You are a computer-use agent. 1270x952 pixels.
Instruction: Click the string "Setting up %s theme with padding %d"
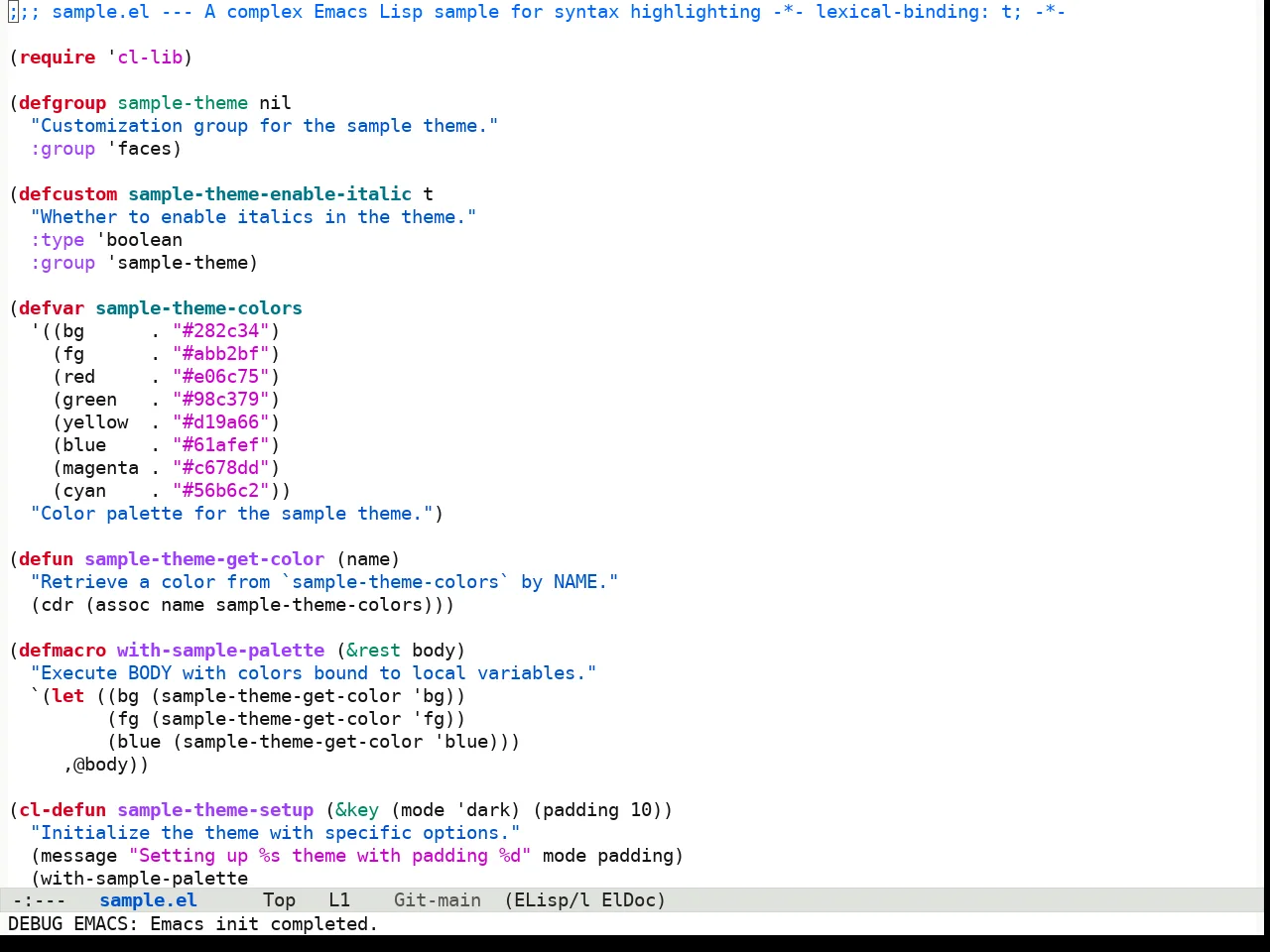330,855
